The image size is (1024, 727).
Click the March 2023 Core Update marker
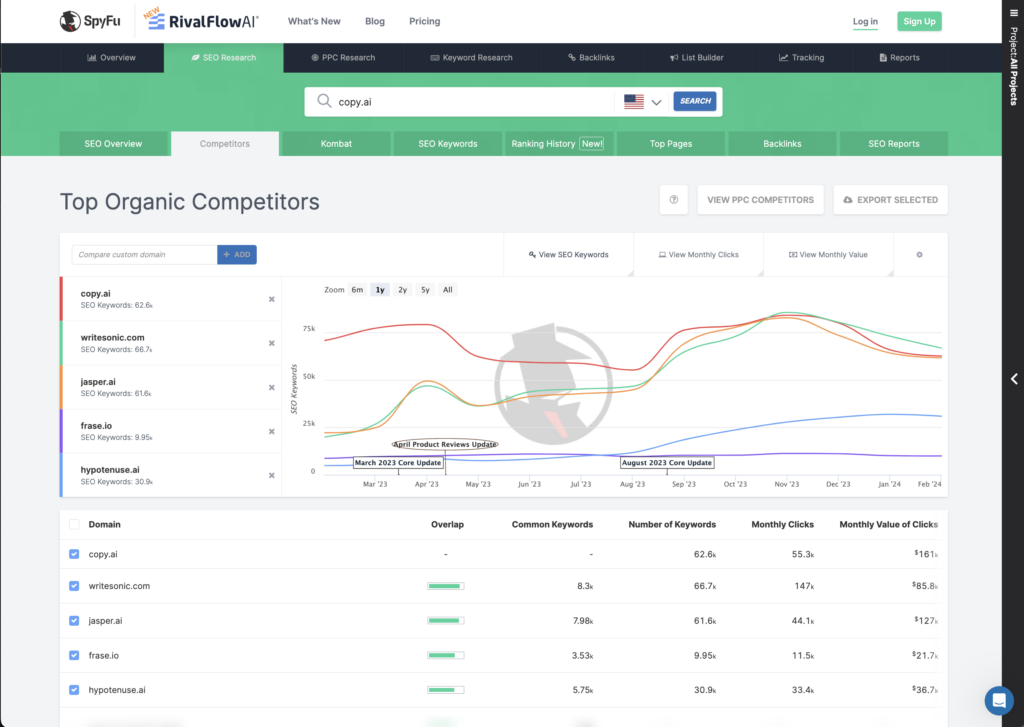click(398, 462)
